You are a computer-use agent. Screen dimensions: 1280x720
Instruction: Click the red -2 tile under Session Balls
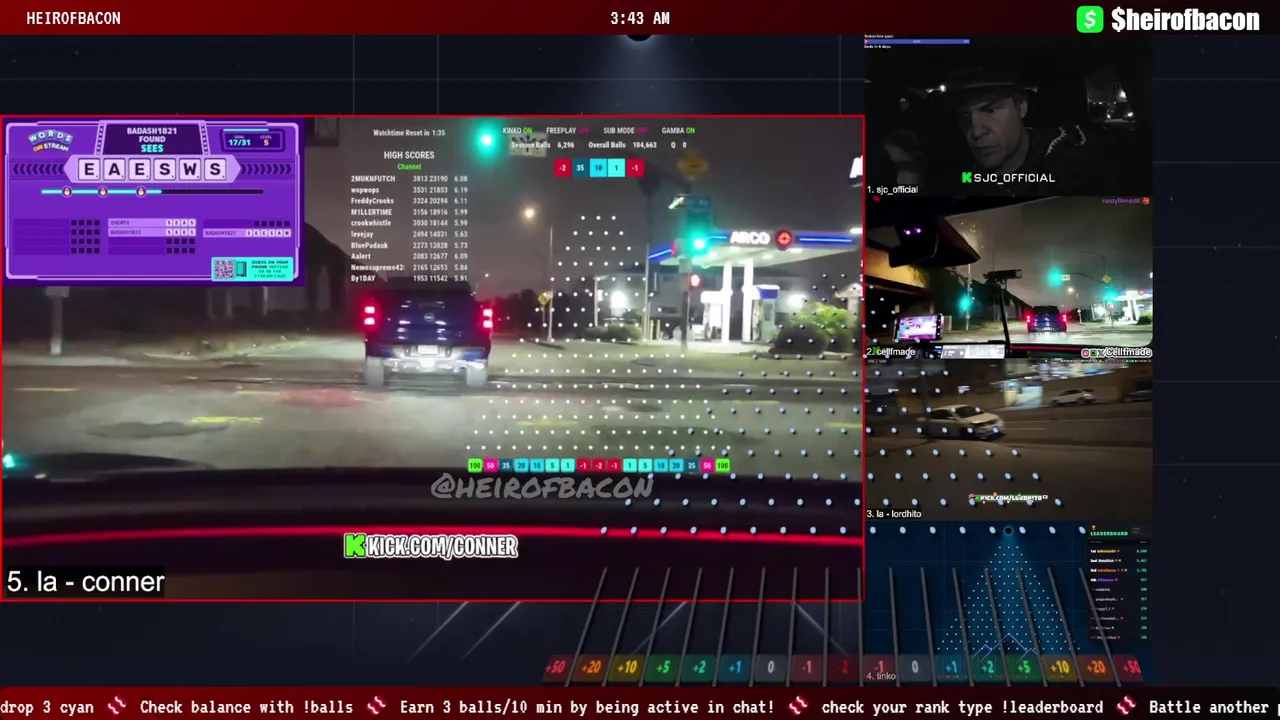562,168
